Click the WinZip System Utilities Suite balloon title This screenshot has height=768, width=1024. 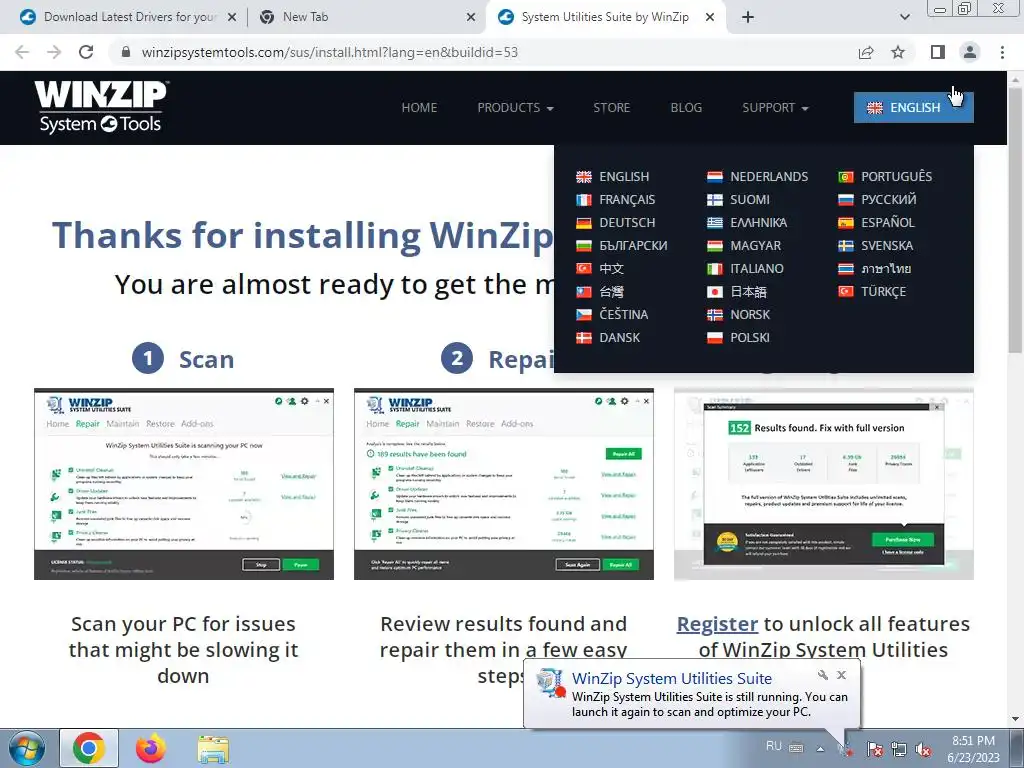click(672, 679)
